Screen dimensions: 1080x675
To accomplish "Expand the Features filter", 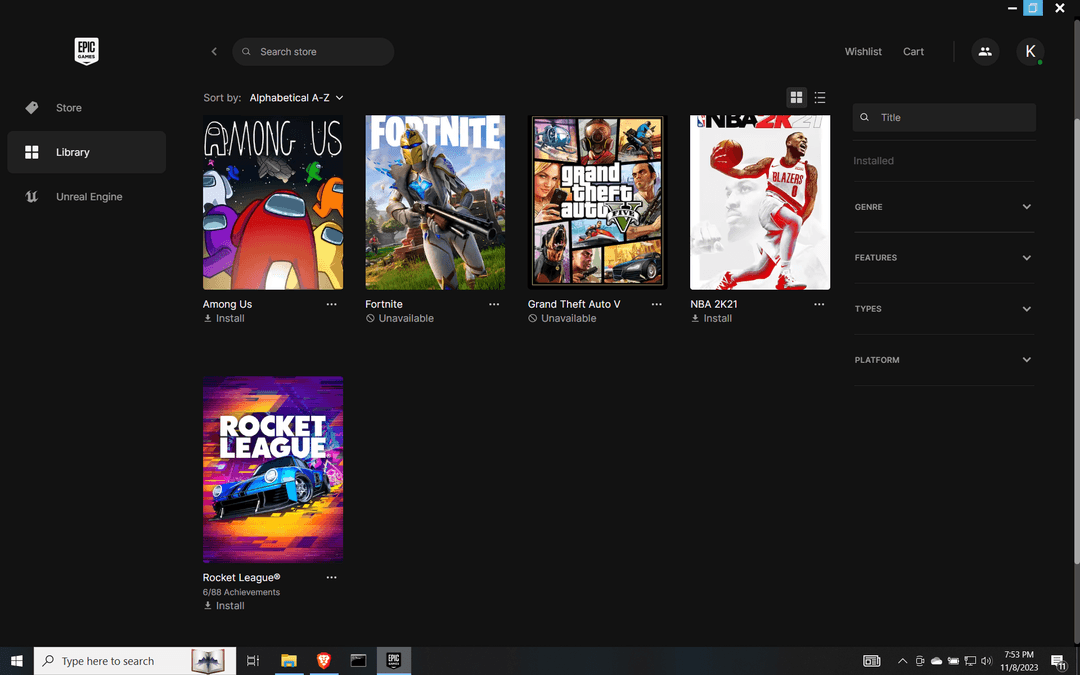I will [x=944, y=258].
